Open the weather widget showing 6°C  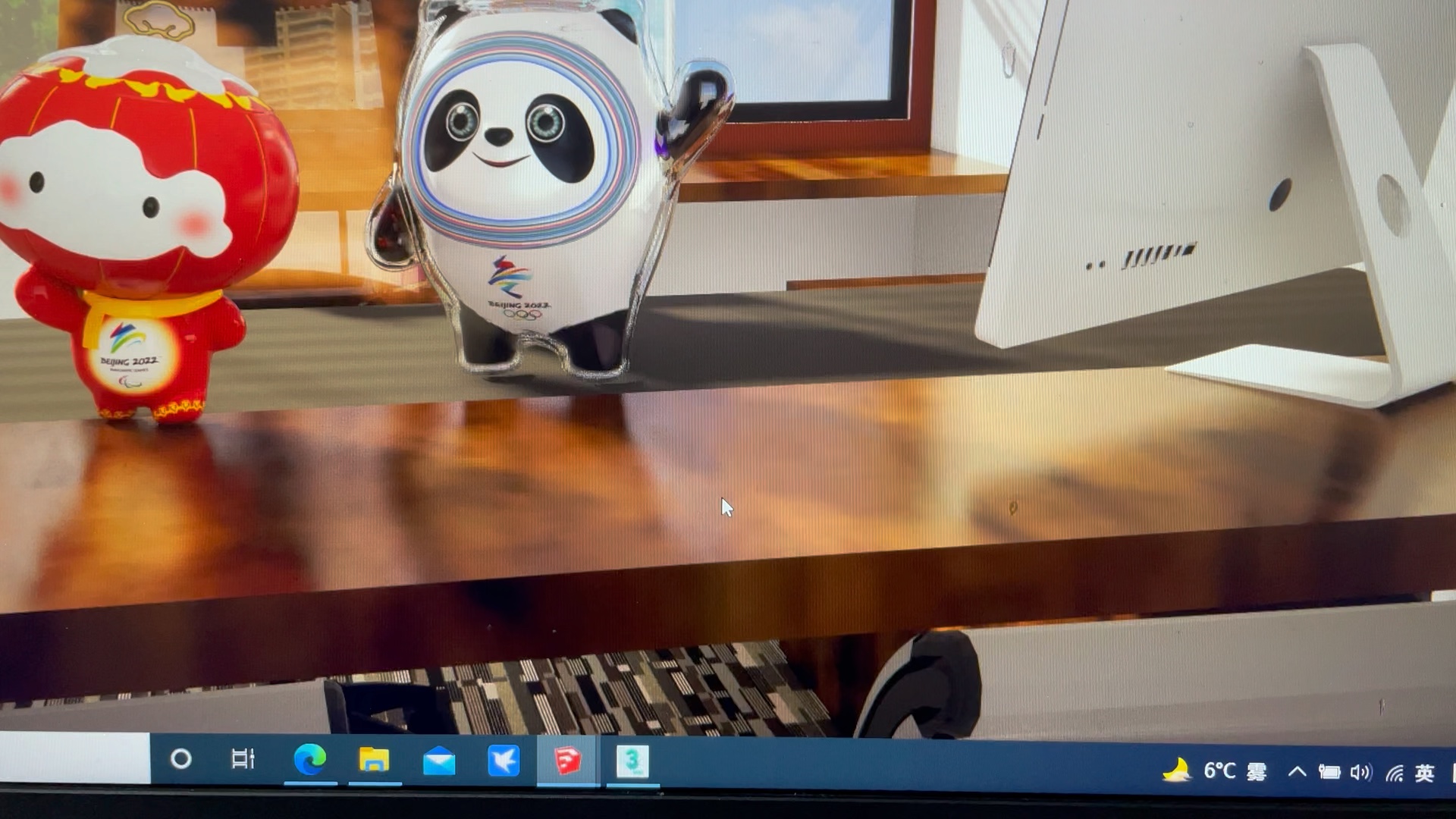click(x=1215, y=772)
